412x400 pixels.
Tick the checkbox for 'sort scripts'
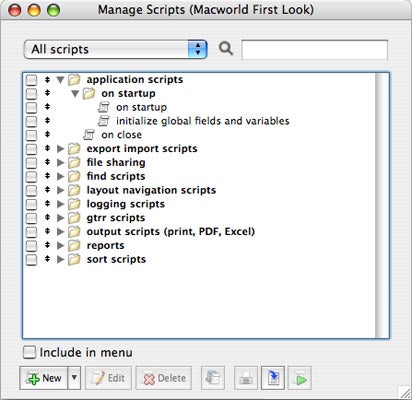coord(31,259)
